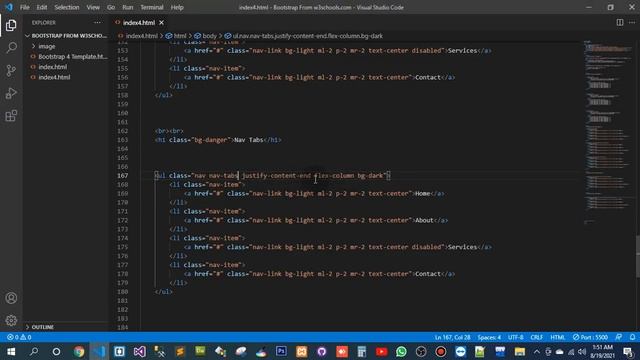Change the UTF-8 encoding in status bar
The width and height of the screenshot is (640, 360).
[x=516, y=338]
